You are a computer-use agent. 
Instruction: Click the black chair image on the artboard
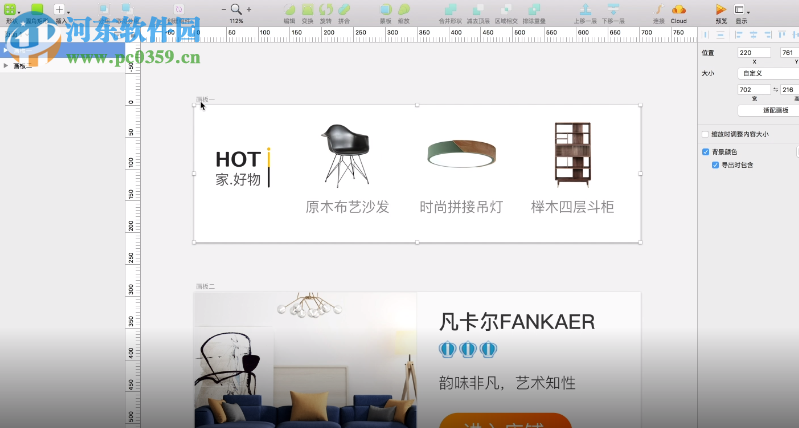346,154
